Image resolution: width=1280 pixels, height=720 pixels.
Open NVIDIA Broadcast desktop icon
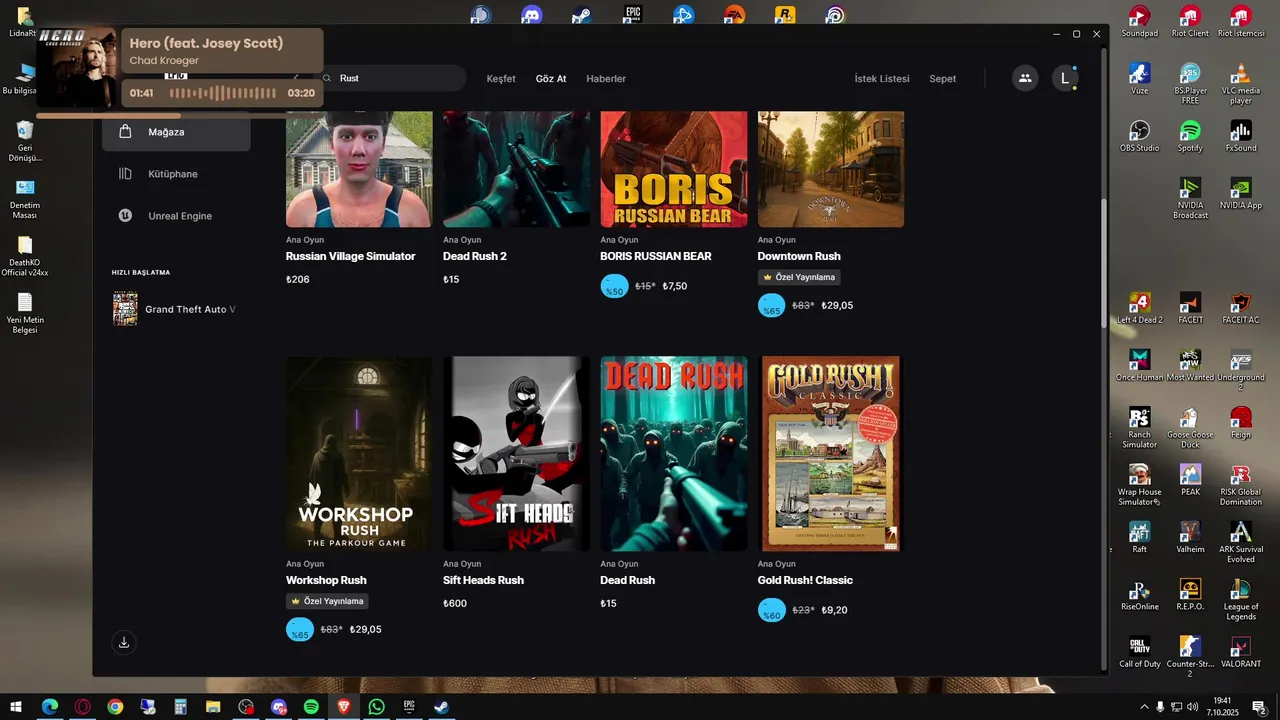(1190, 199)
